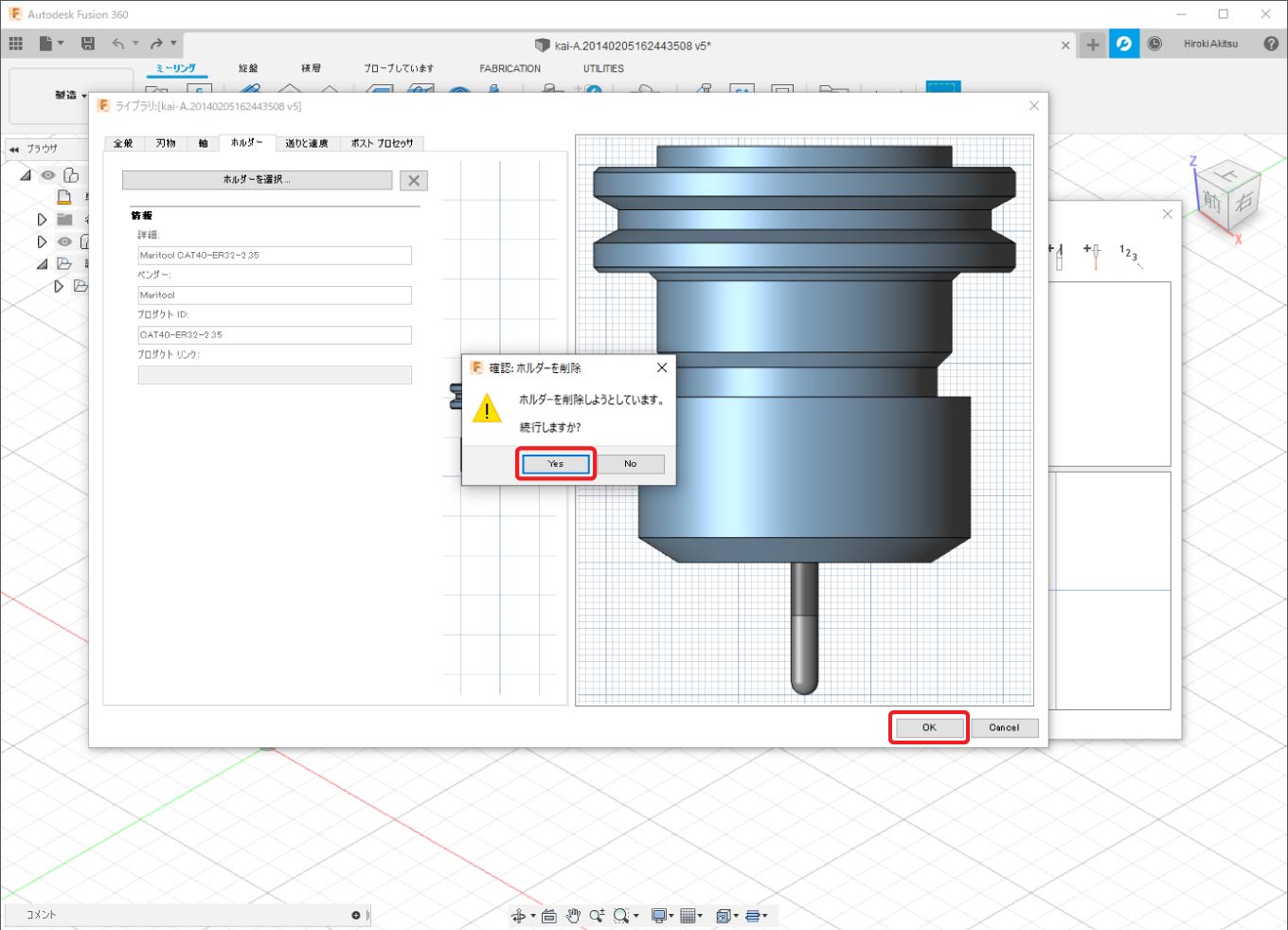
Task: Toggle visibility eye of top browser item
Action: click(47, 175)
